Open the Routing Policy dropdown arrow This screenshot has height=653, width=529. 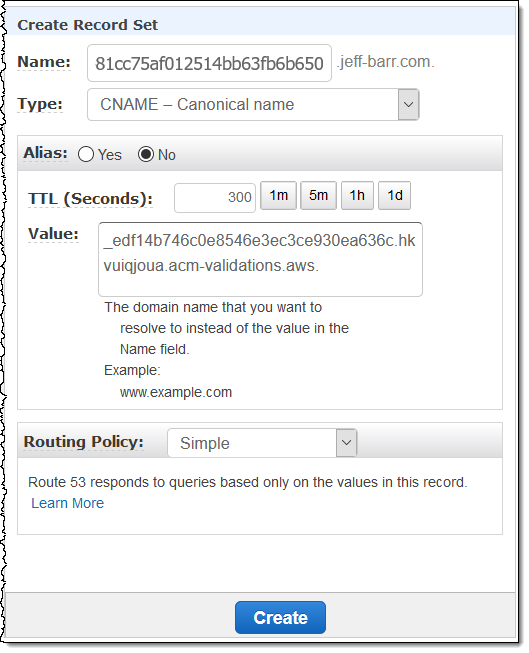point(346,442)
